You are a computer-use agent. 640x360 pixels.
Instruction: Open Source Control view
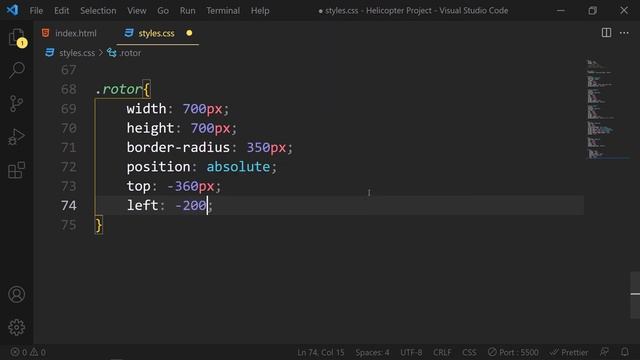pyautogui.click(x=17, y=104)
